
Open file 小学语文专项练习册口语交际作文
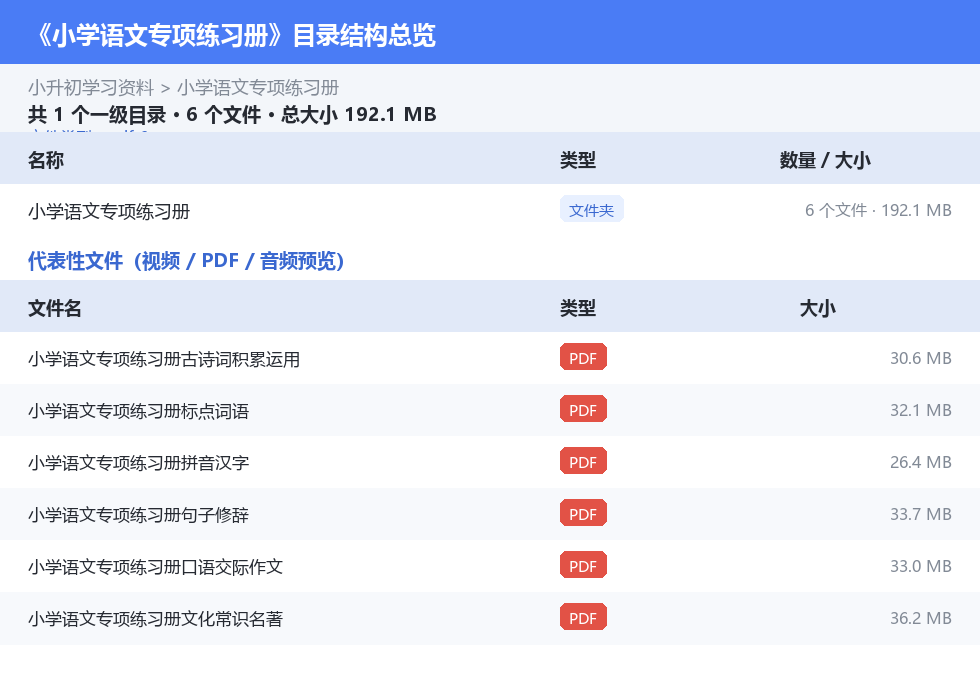156,567
